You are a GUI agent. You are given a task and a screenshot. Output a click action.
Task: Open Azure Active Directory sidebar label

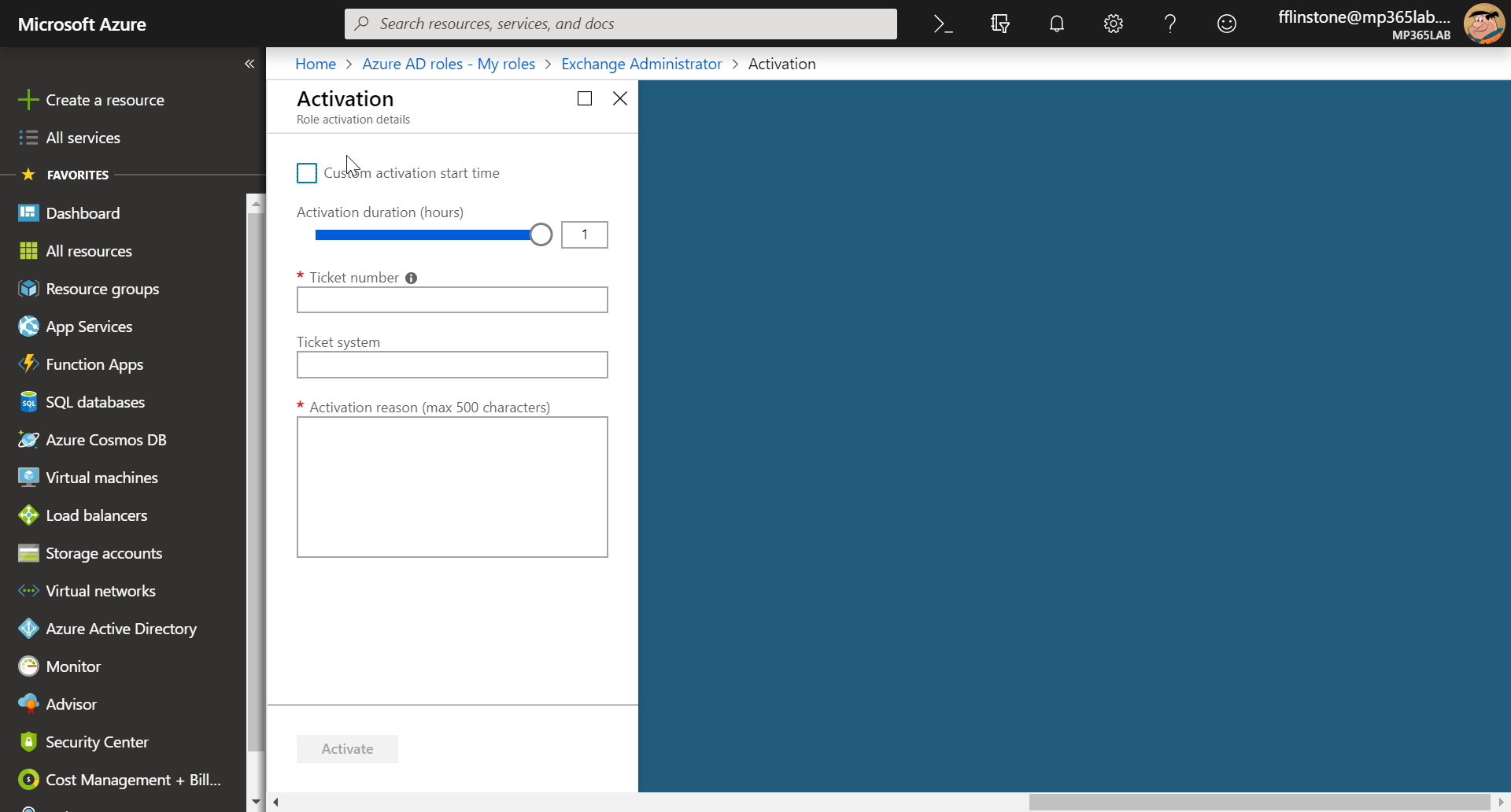point(121,629)
